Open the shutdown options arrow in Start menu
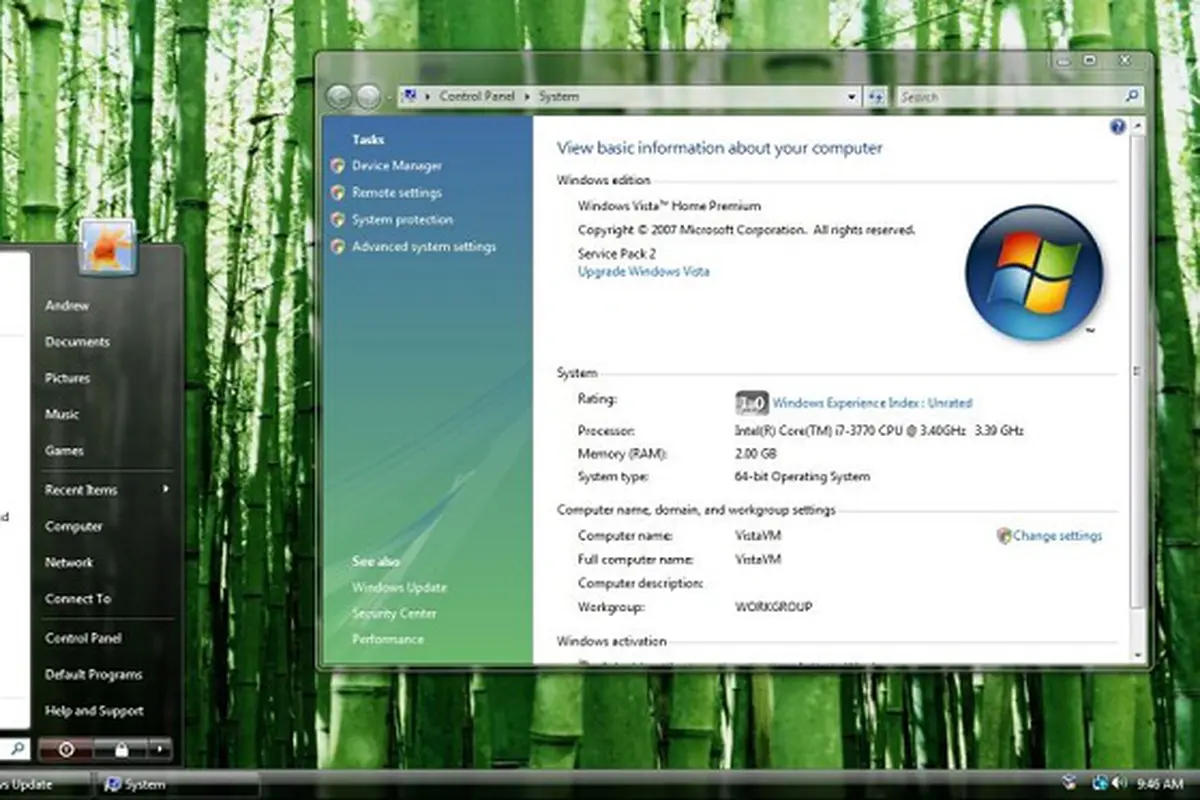 (x=160, y=749)
